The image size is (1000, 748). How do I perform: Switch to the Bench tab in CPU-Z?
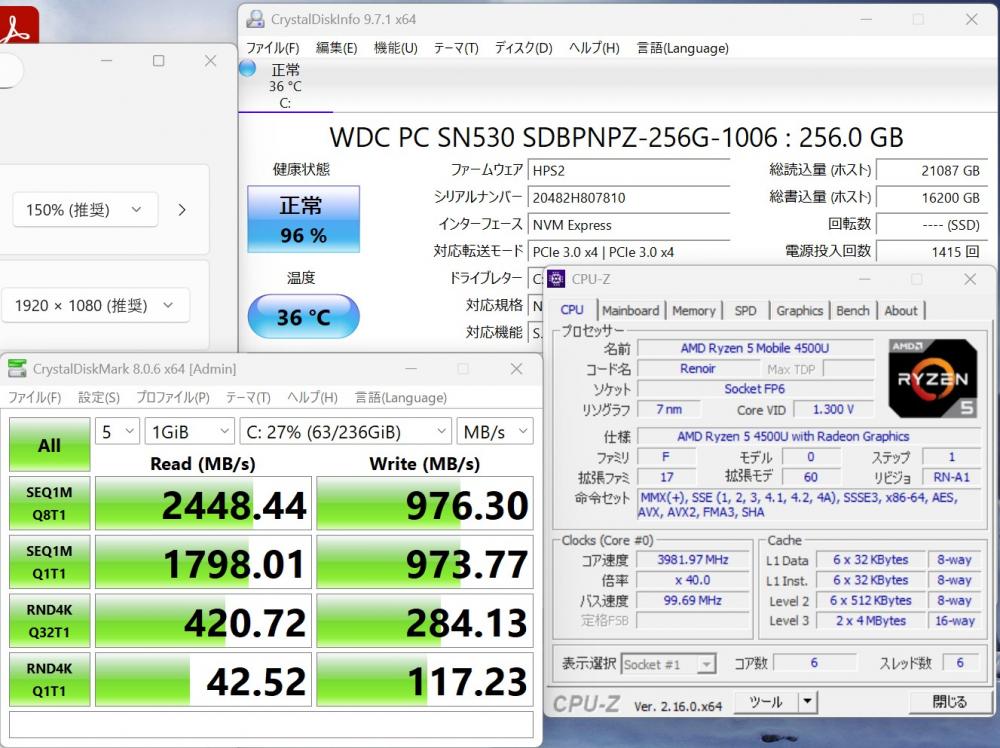853,311
